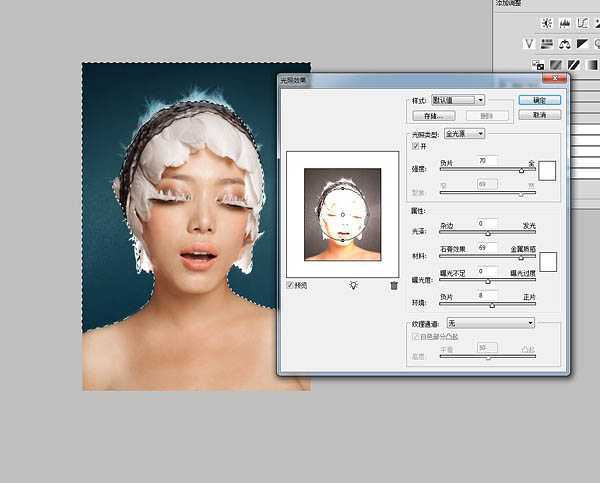Viewport: 600px width, 483px height.
Task: Toggle the 开 (light on) checkbox
Action: 415,146
